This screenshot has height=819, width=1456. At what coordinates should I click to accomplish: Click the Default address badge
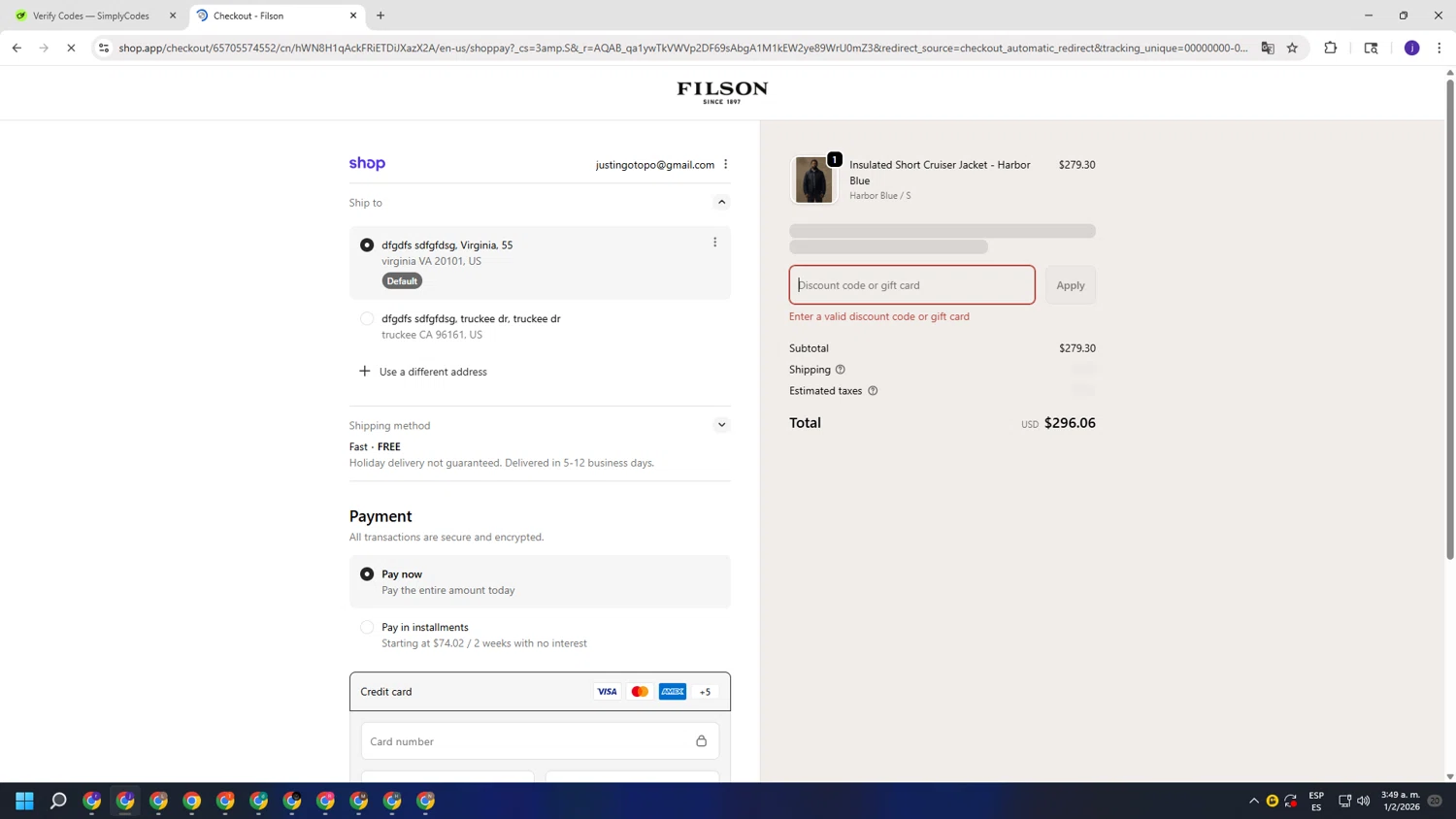[402, 281]
